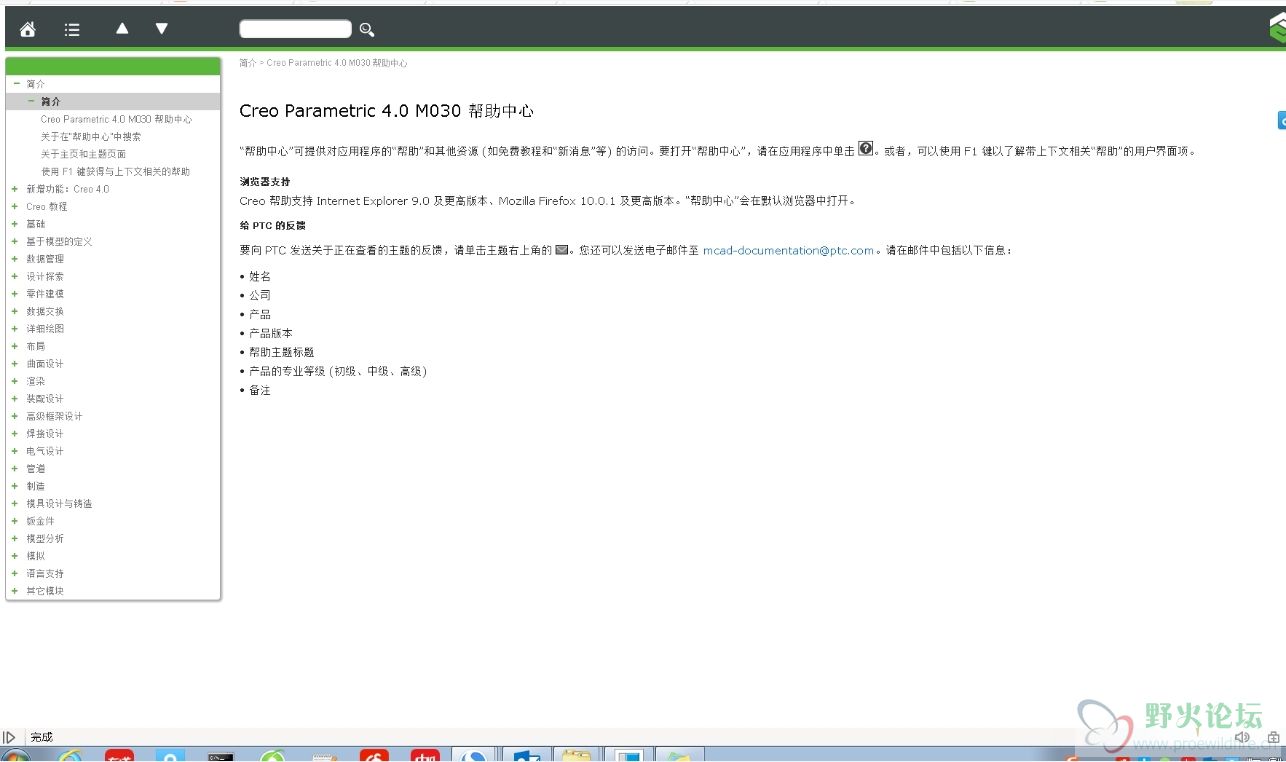Open 钣金件 in the contents tree
1286x762 pixels.
(x=40, y=521)
